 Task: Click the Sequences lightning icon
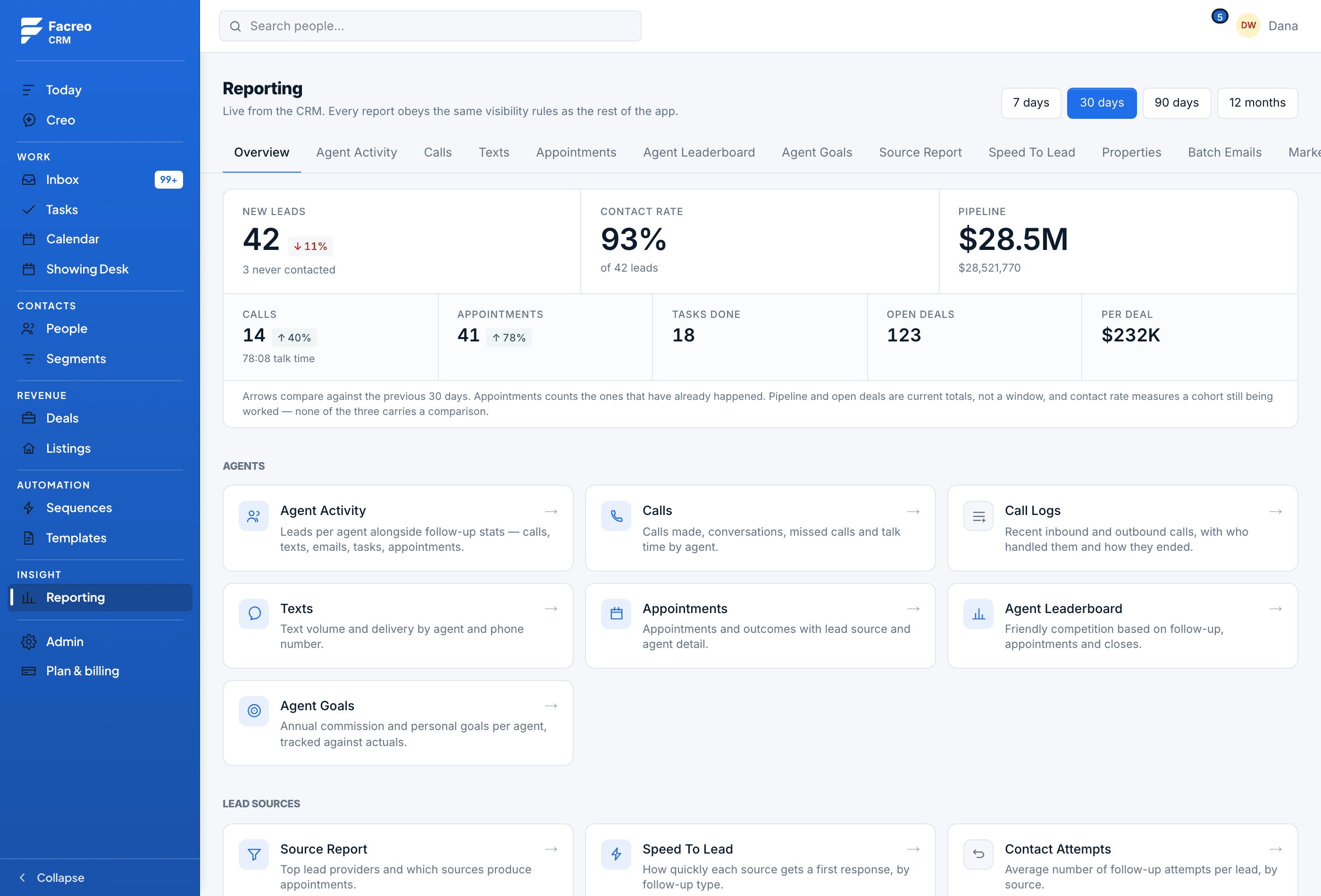point(28,508)
